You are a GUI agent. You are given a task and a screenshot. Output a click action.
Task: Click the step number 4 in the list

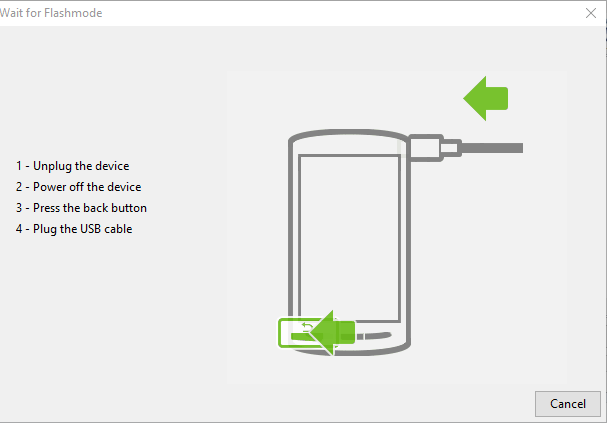(x=19, y=229)
